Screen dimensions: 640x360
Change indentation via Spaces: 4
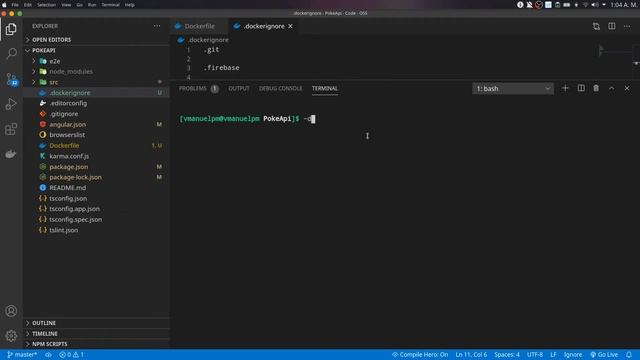point(507,355)
